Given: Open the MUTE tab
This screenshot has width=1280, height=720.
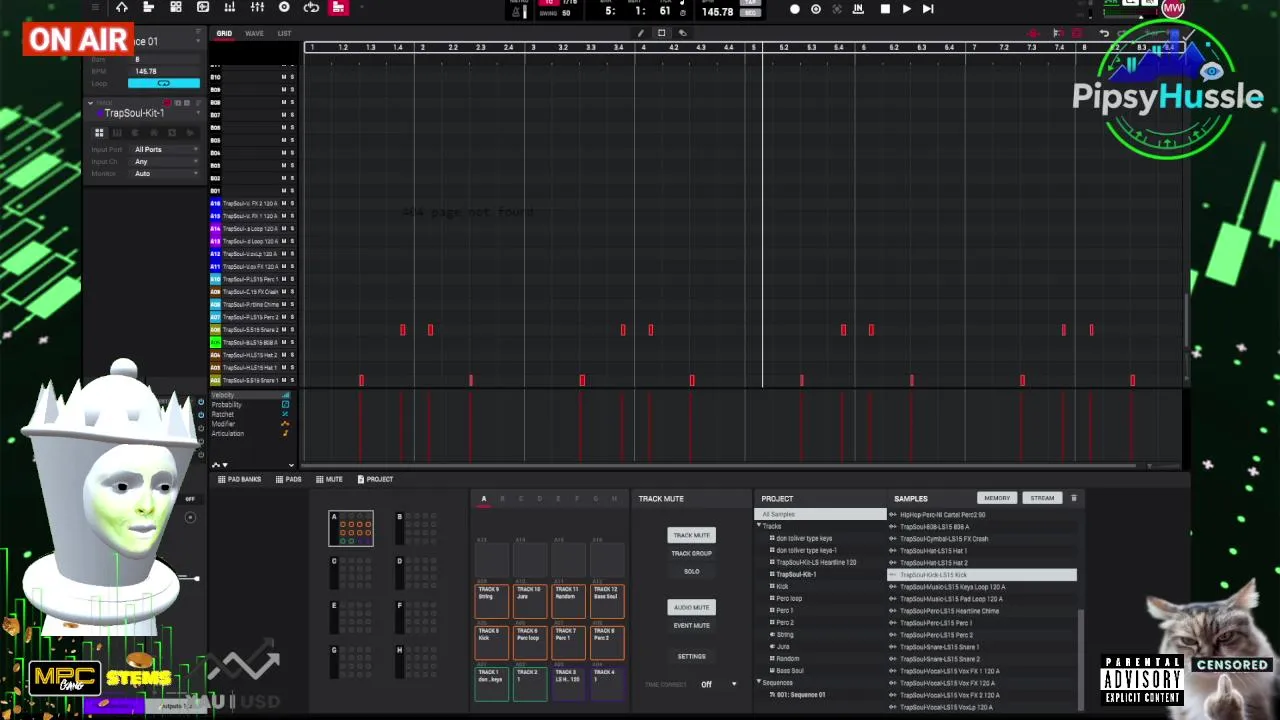Looking at the screenshot, I should coord(330,479).
